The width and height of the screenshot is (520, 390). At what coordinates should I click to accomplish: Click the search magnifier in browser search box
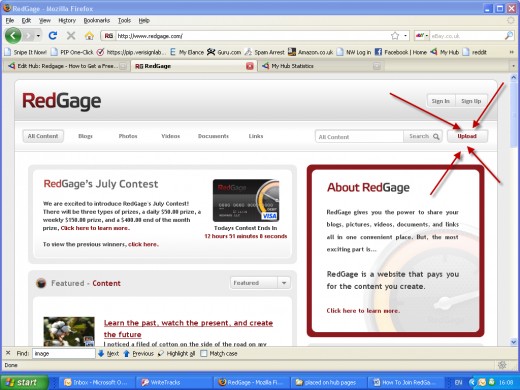tap(509, 35)
